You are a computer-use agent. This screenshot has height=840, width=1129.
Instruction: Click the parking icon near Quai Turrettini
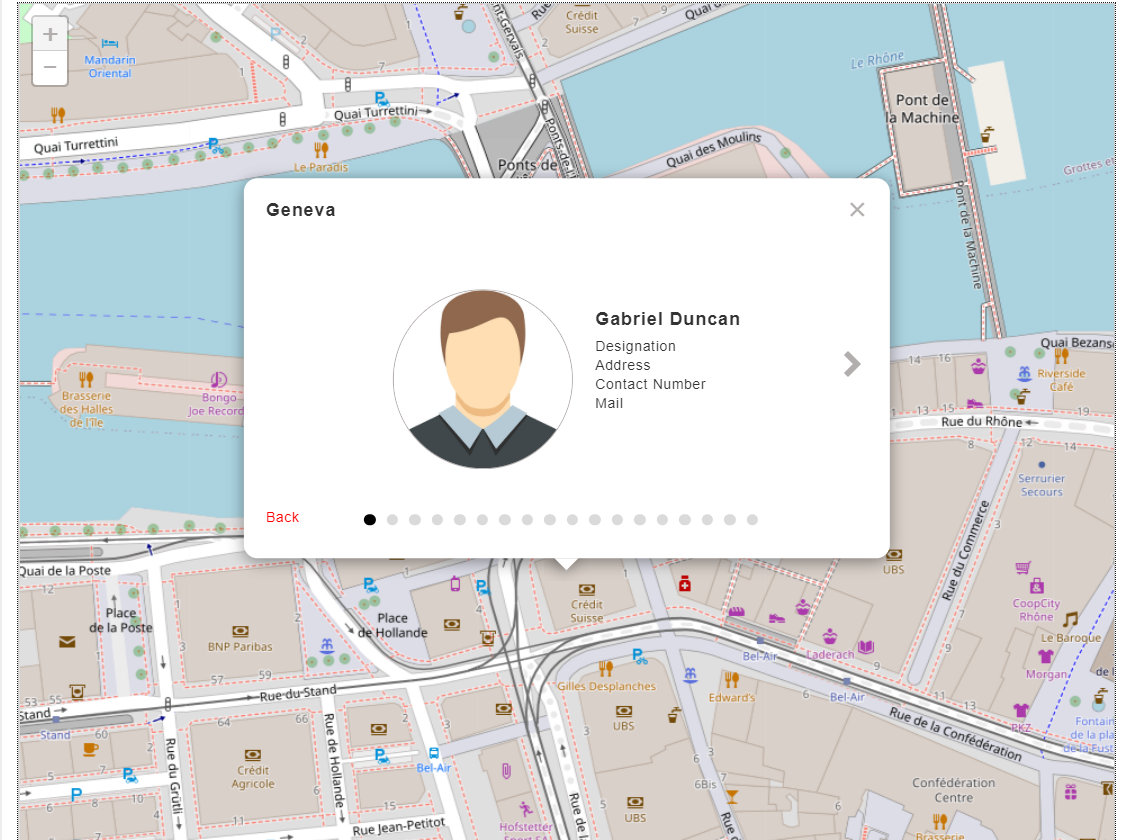coord(379,99)
